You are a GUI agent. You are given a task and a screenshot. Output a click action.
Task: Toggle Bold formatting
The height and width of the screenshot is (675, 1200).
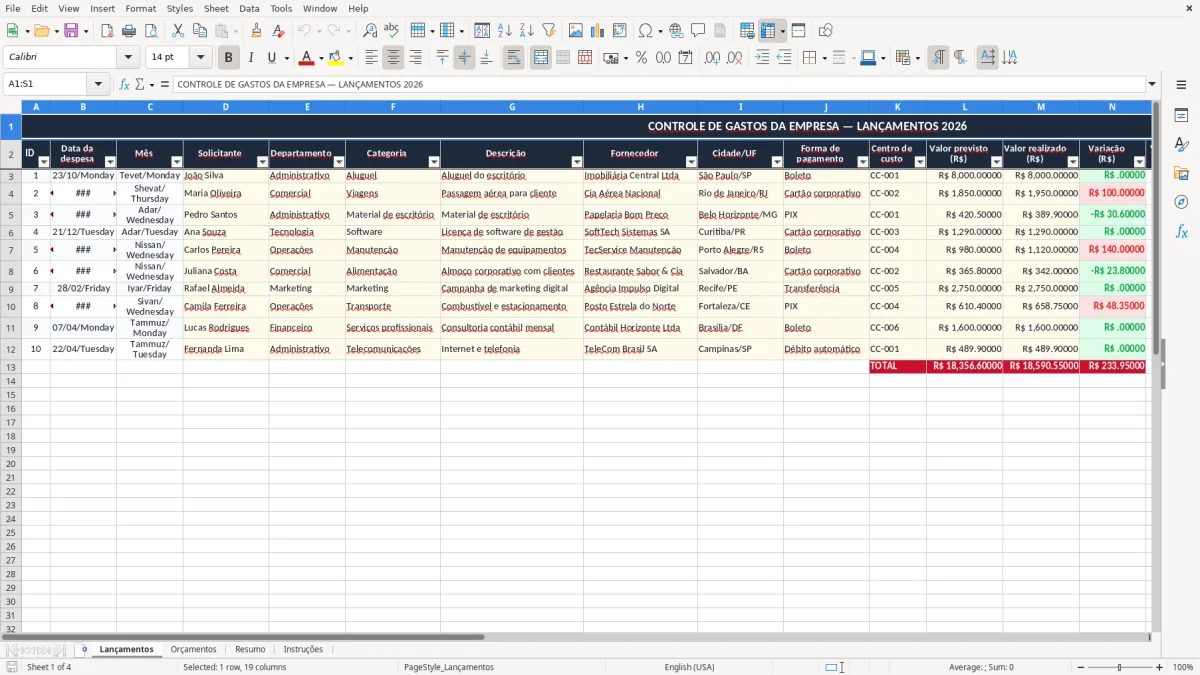[x=229, y=58]
